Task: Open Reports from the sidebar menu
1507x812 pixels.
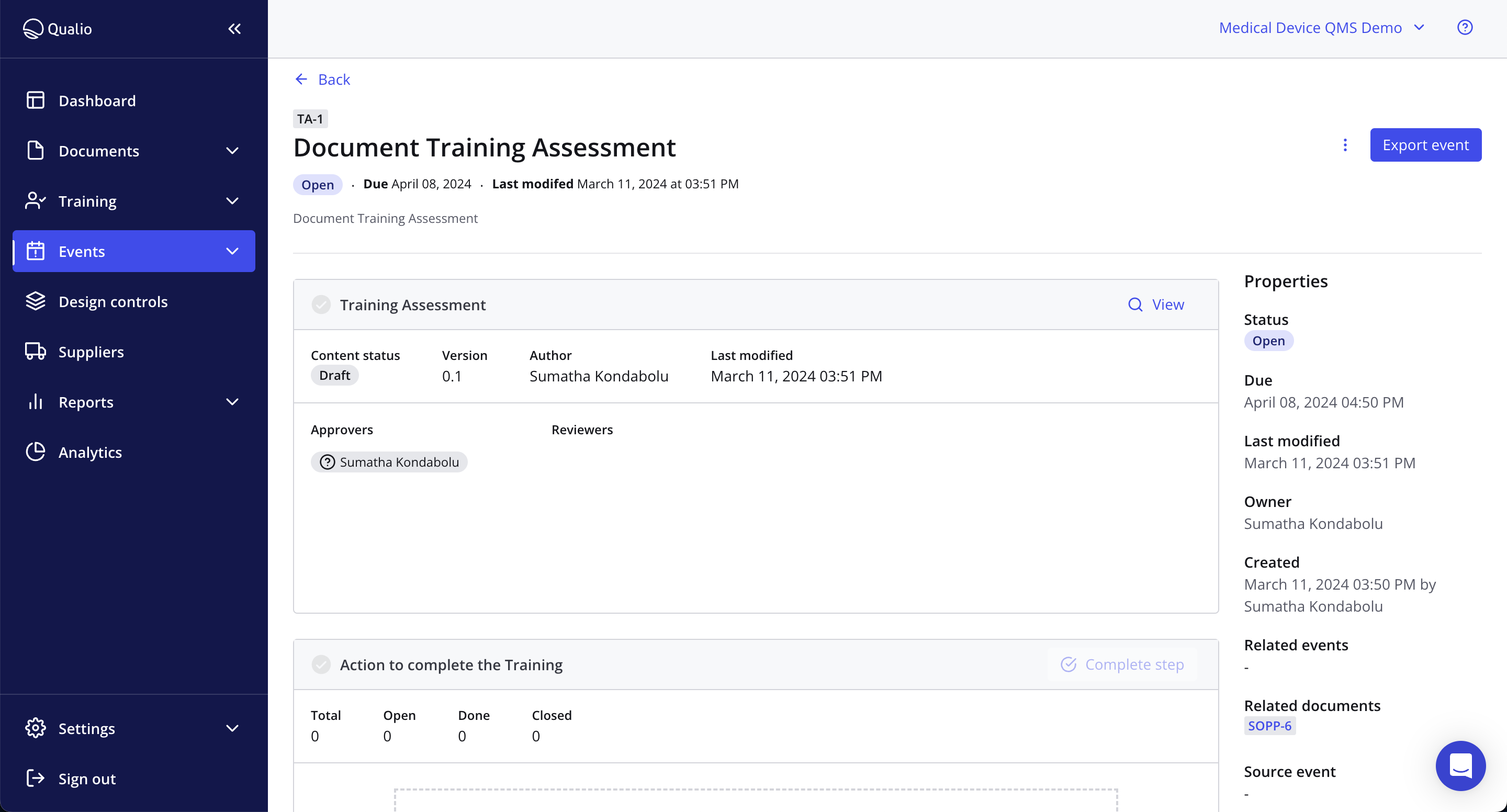Action: pos(86,402)
